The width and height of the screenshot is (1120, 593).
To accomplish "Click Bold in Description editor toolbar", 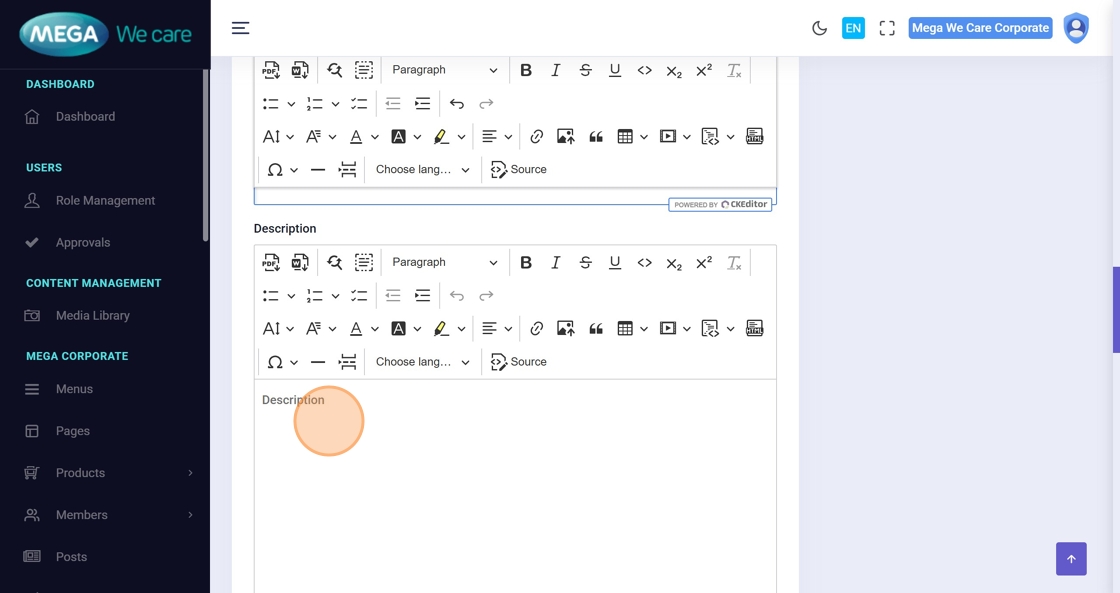I will click(526, 263).
